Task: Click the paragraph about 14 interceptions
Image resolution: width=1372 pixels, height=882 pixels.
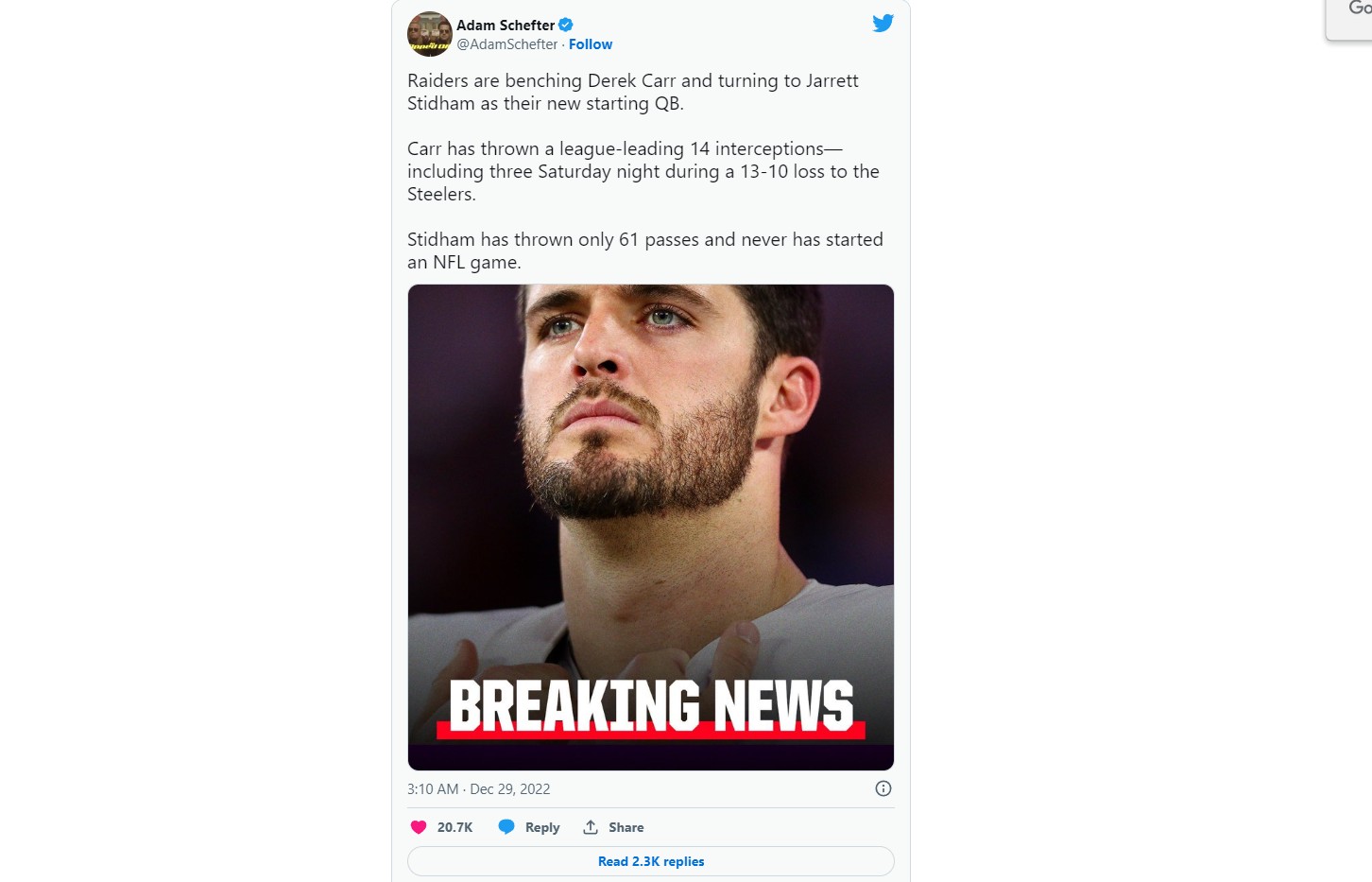Action: click(643, 171)
